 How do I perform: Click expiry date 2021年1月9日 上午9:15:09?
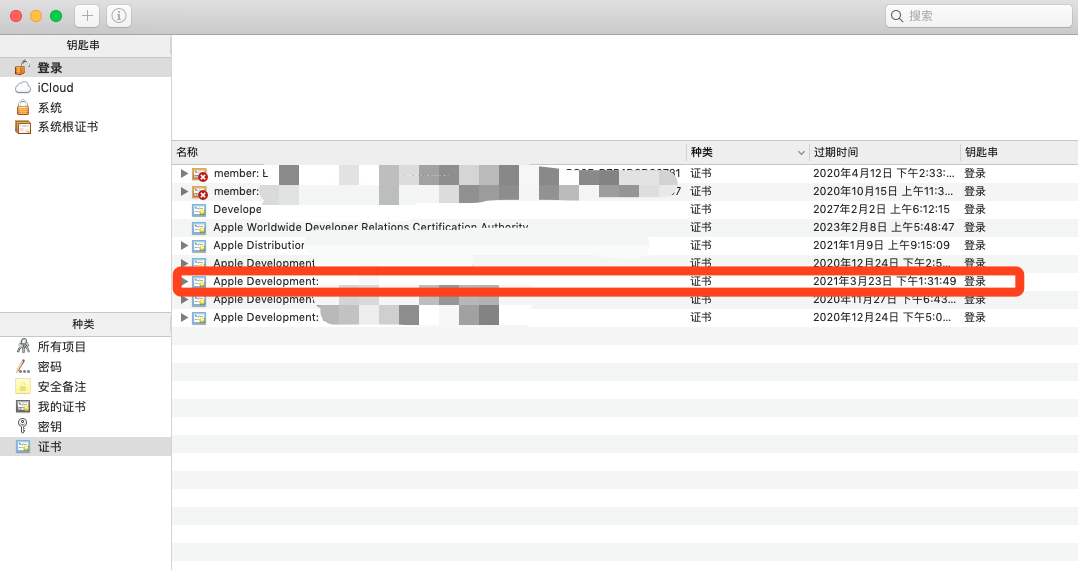881,245
